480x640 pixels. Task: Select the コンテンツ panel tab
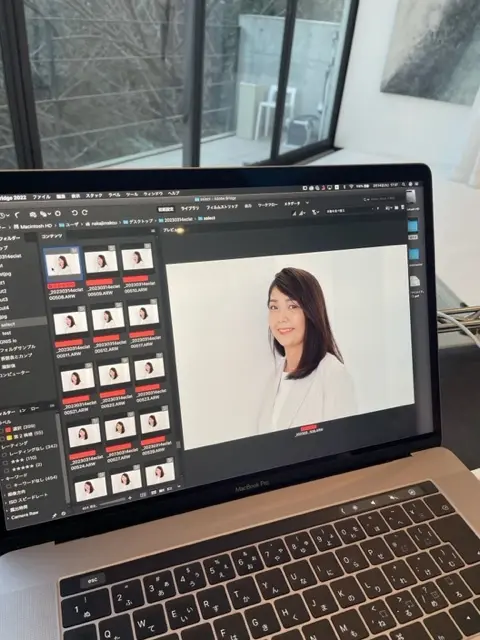point(52,236)
